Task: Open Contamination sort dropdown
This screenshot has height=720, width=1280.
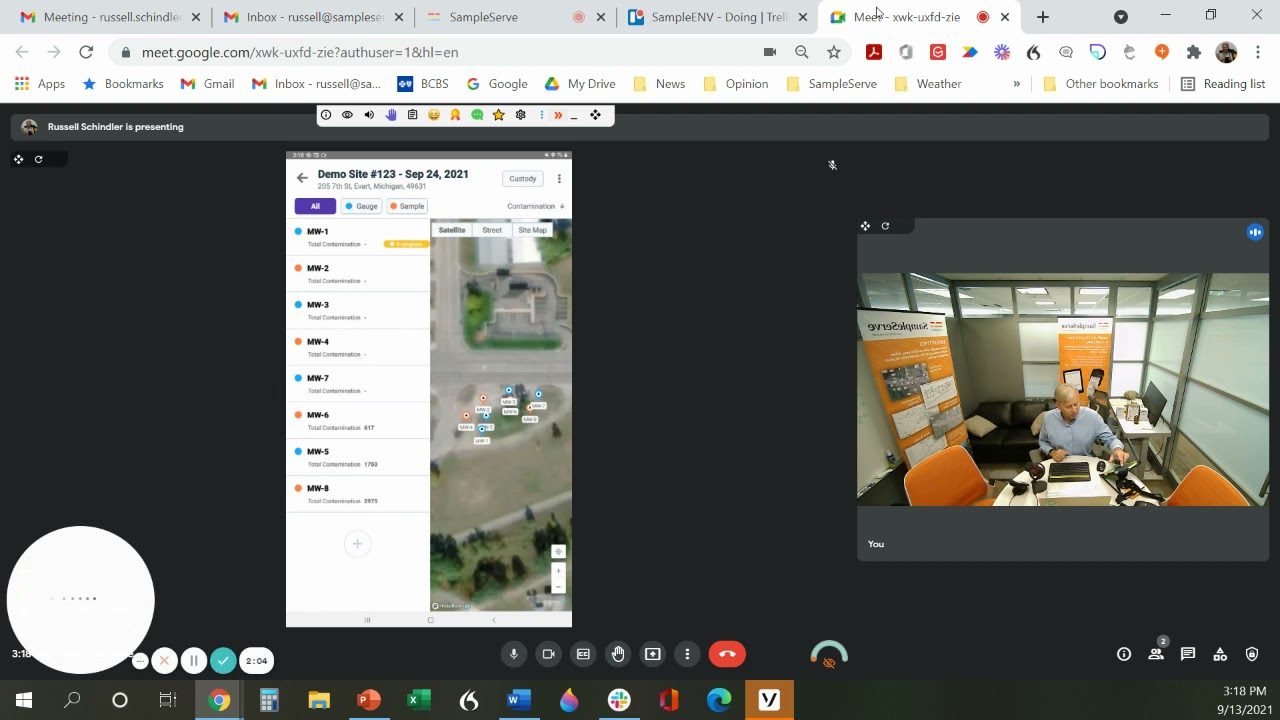Action: [536, 206]
